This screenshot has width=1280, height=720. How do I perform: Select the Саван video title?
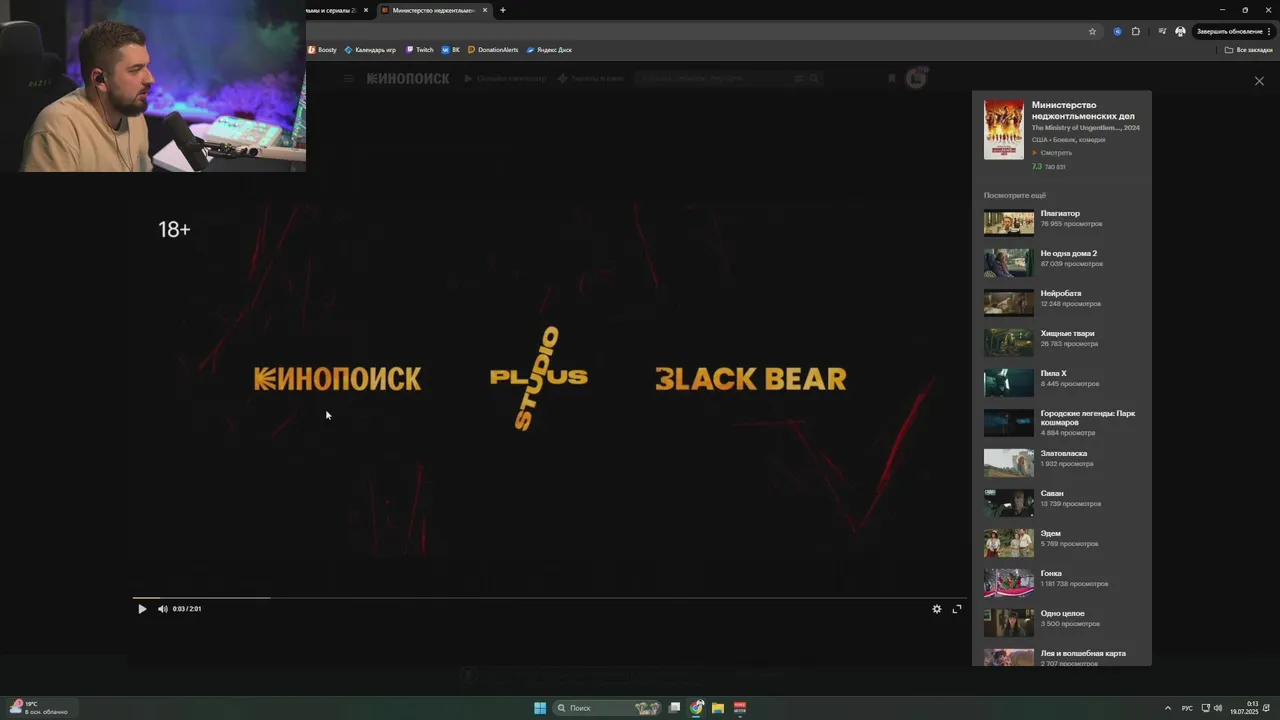coord(1052,493)
